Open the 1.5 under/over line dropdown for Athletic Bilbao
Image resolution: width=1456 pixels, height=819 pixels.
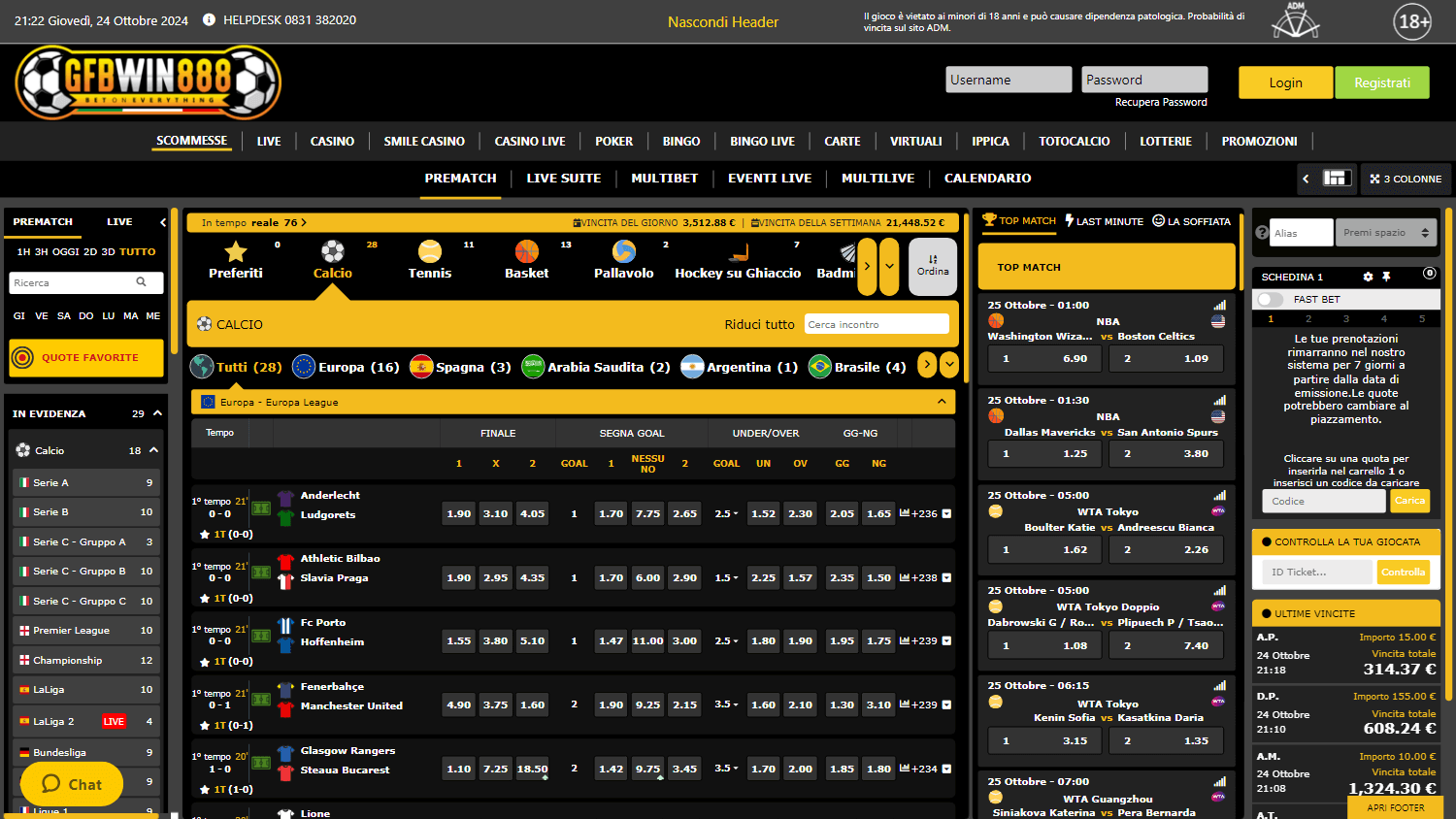tap(726, 577)
